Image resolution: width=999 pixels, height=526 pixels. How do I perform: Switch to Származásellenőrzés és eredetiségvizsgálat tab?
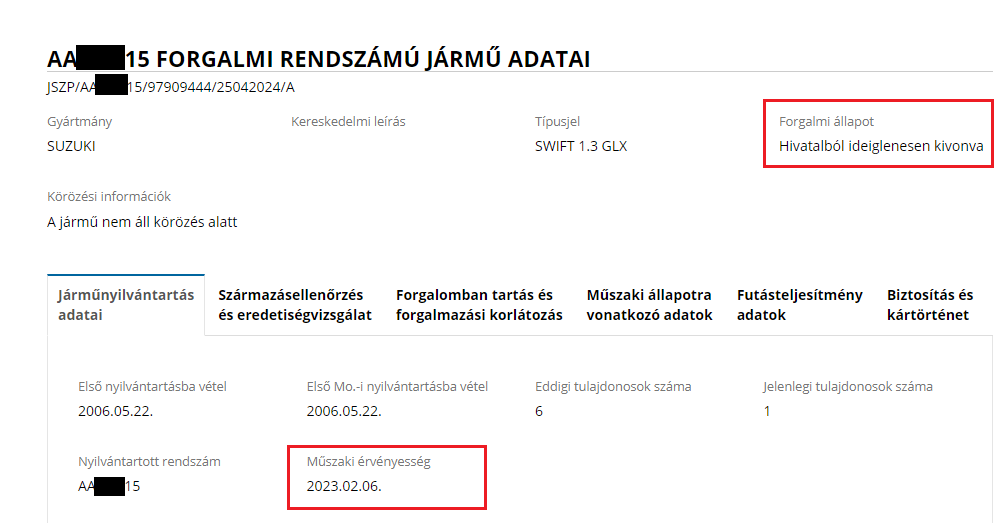[294, 305]
